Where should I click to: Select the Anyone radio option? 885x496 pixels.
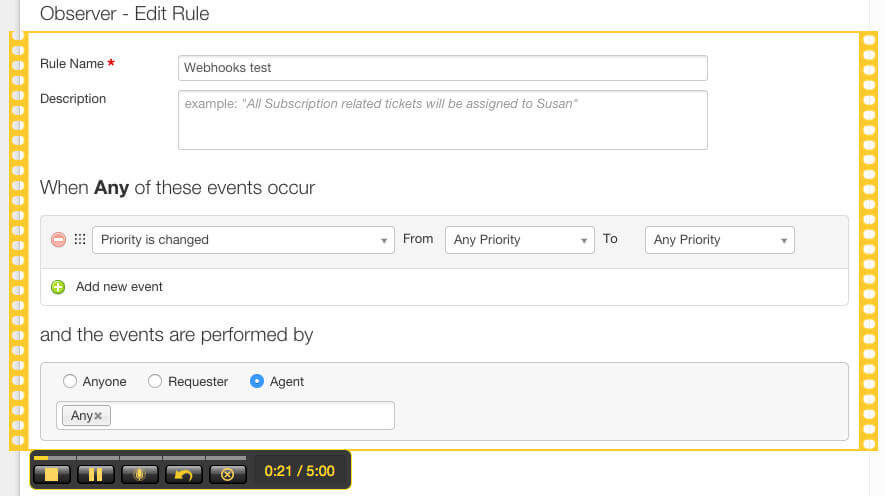pos(70,381)
